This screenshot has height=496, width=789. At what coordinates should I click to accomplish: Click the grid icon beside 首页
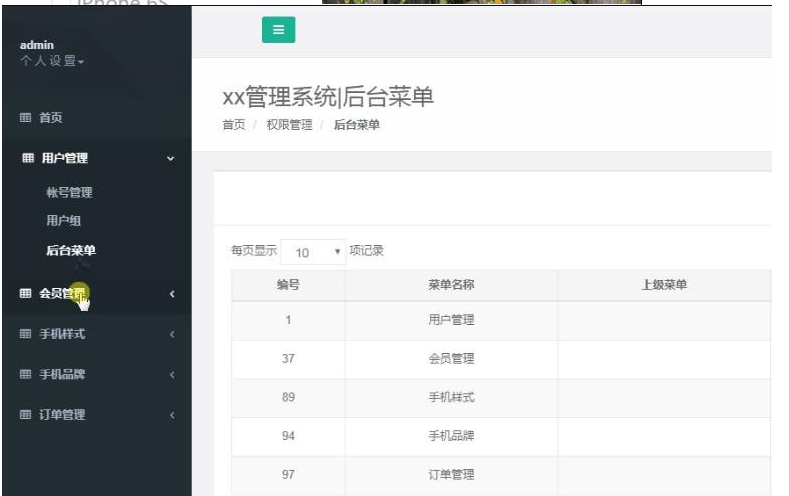[26, 118]
